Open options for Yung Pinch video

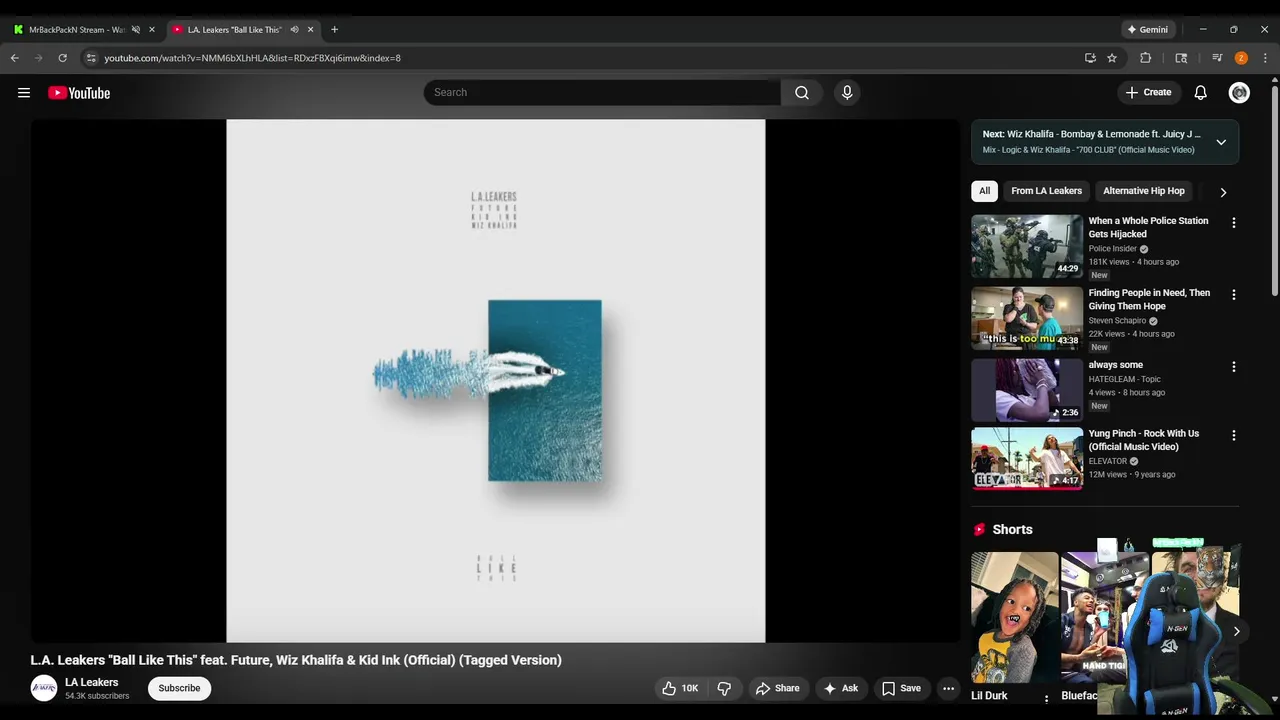[1233, 436]
